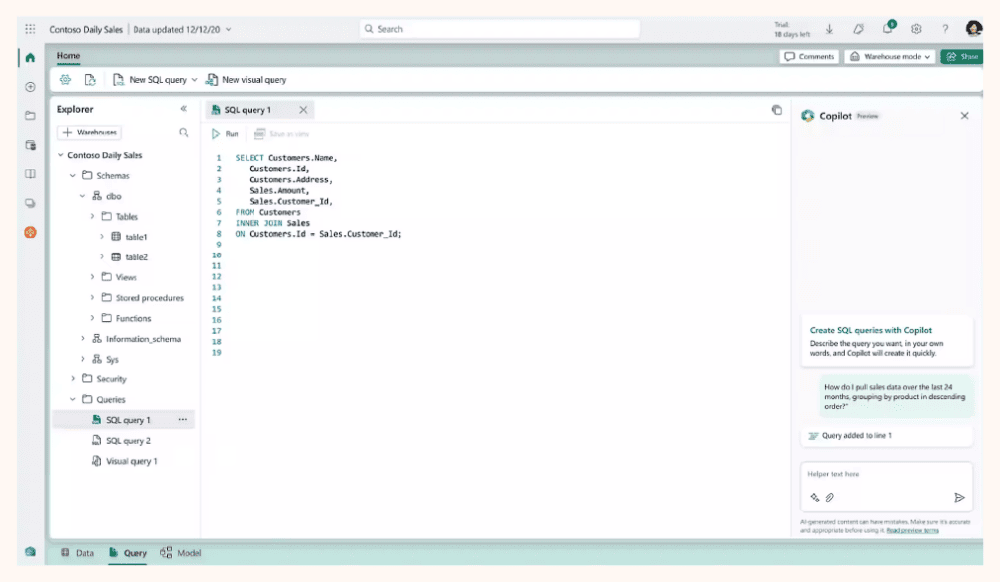Viewport: 1000px width, 582px height.
Task: Open the Browse folder icon in sidebar
Action: pos(30,115)
